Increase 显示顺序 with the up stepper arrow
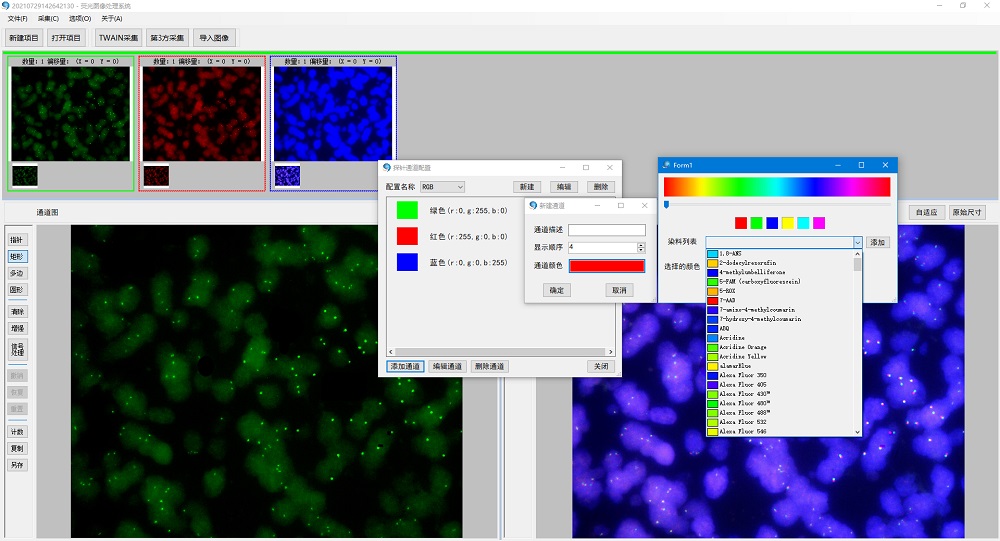This screenshot has height=541, width=1000. tap(641, 244)
